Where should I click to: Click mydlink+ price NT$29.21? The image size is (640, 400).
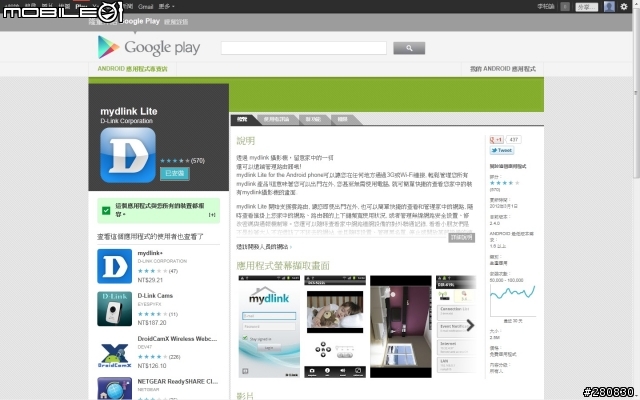(150, 280)
